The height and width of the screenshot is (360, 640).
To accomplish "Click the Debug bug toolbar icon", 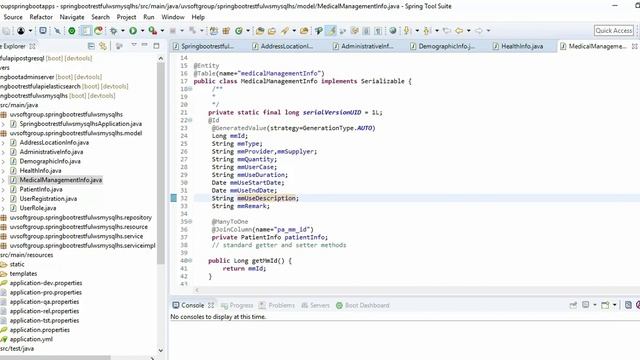I will pos(113,31).
